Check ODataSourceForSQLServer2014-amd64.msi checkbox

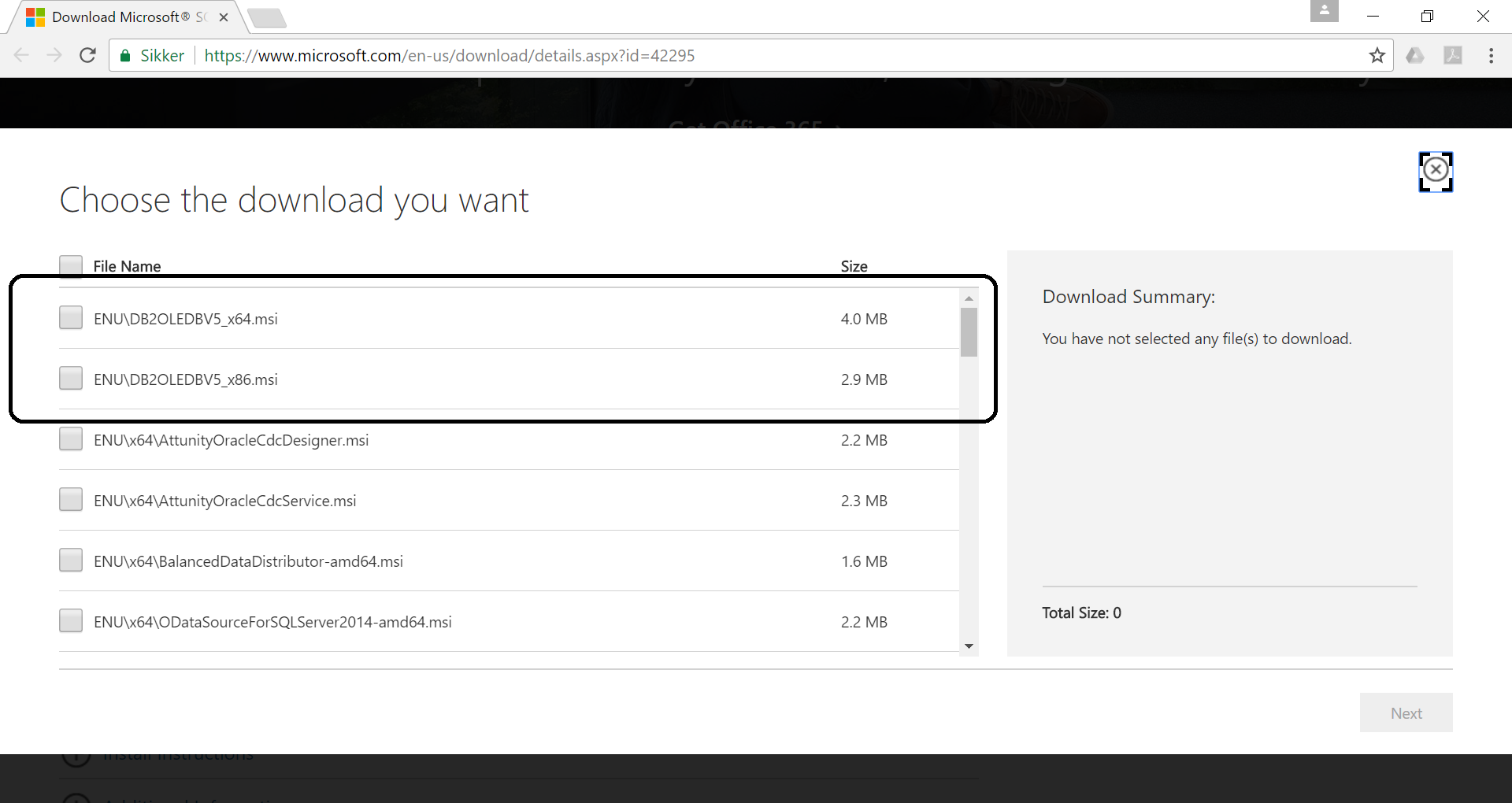click(71, 620)
